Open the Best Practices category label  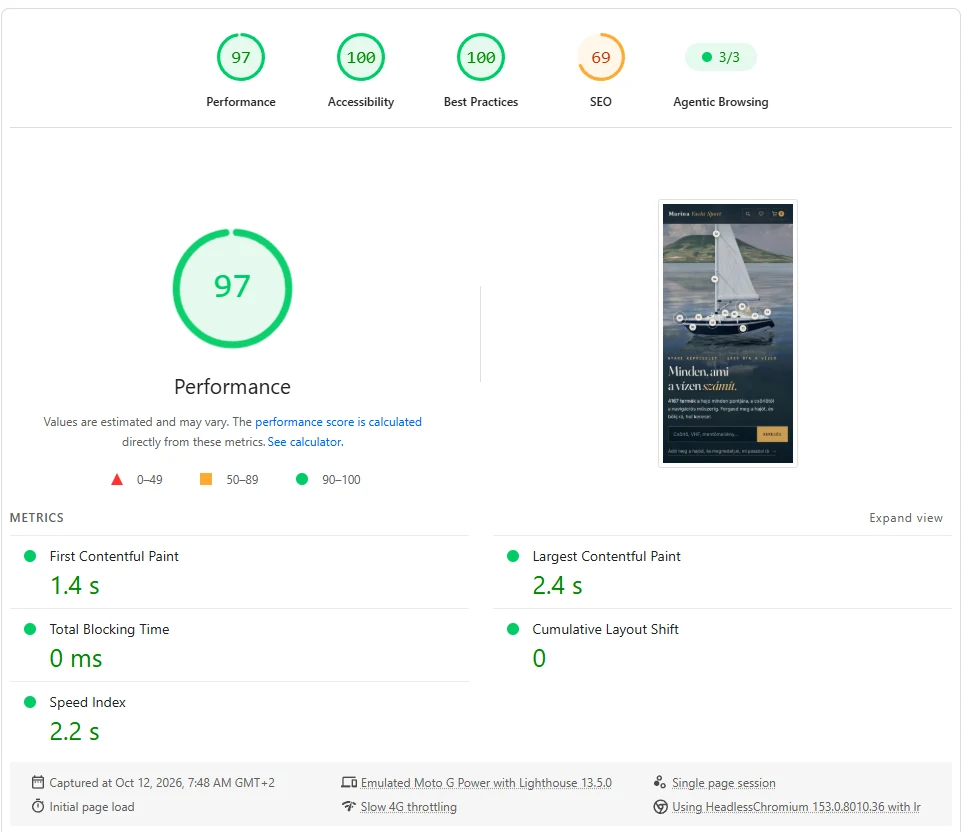(481, 102)
